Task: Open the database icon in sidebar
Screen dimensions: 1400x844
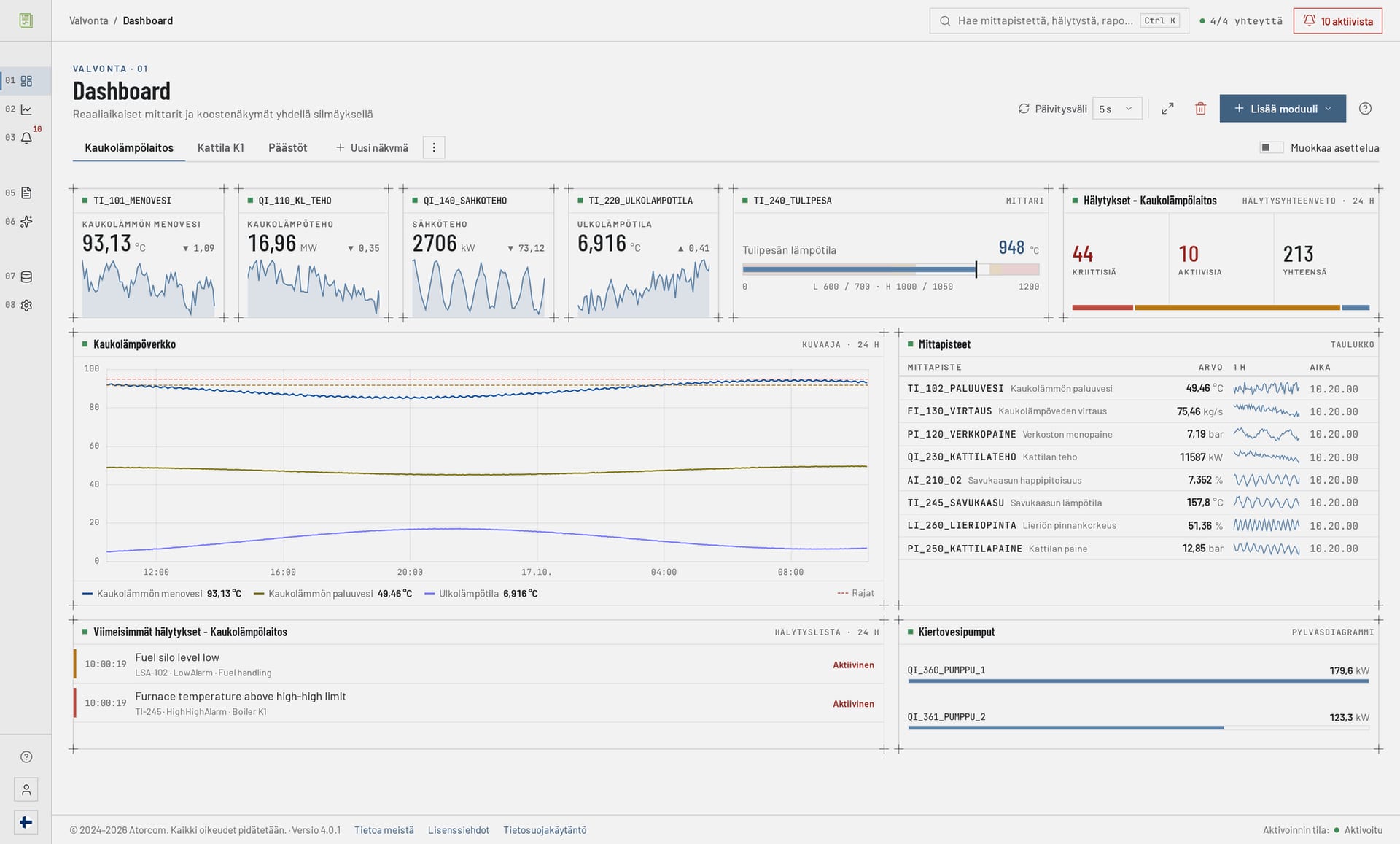Action: pos(26,276)
